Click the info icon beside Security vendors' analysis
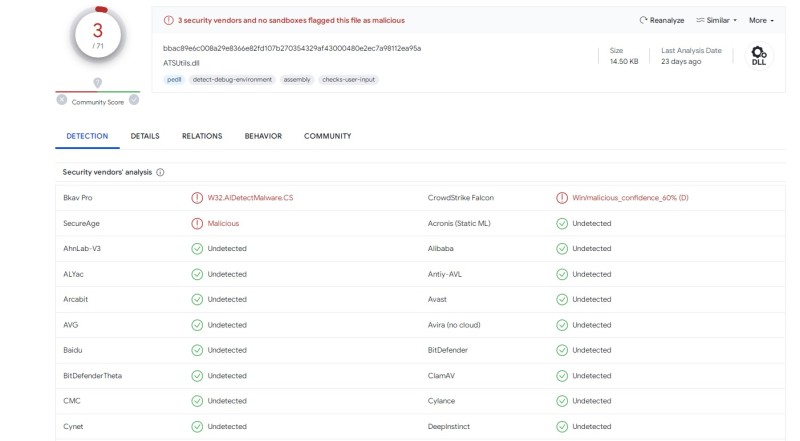The width and height of the screenshot is (800, 441). tap(160, 172)
